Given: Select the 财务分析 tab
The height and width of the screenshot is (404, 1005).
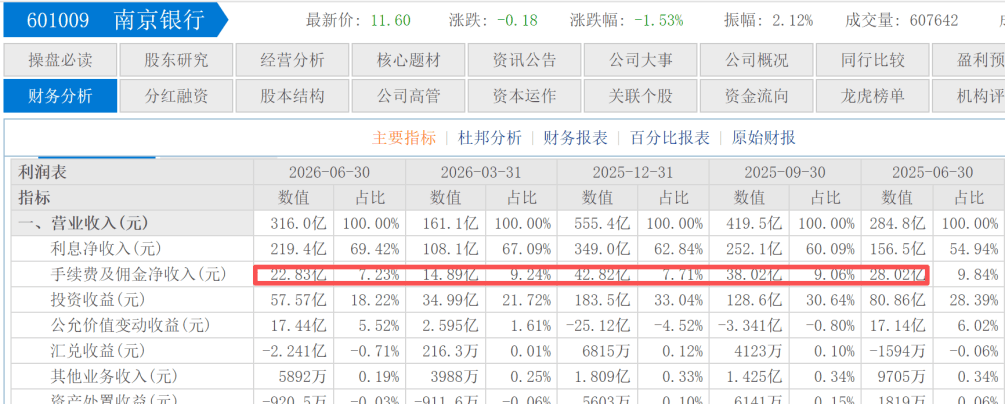Looking at the screenshot, I should (60, 96).
